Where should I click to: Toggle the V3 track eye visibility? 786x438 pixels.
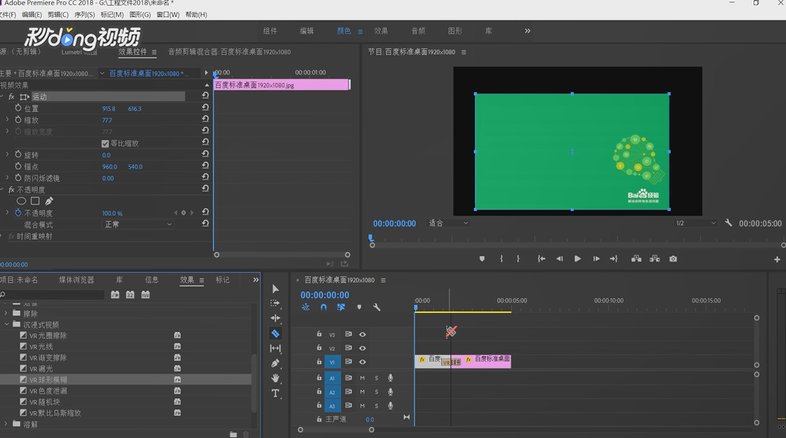[362, 334]
